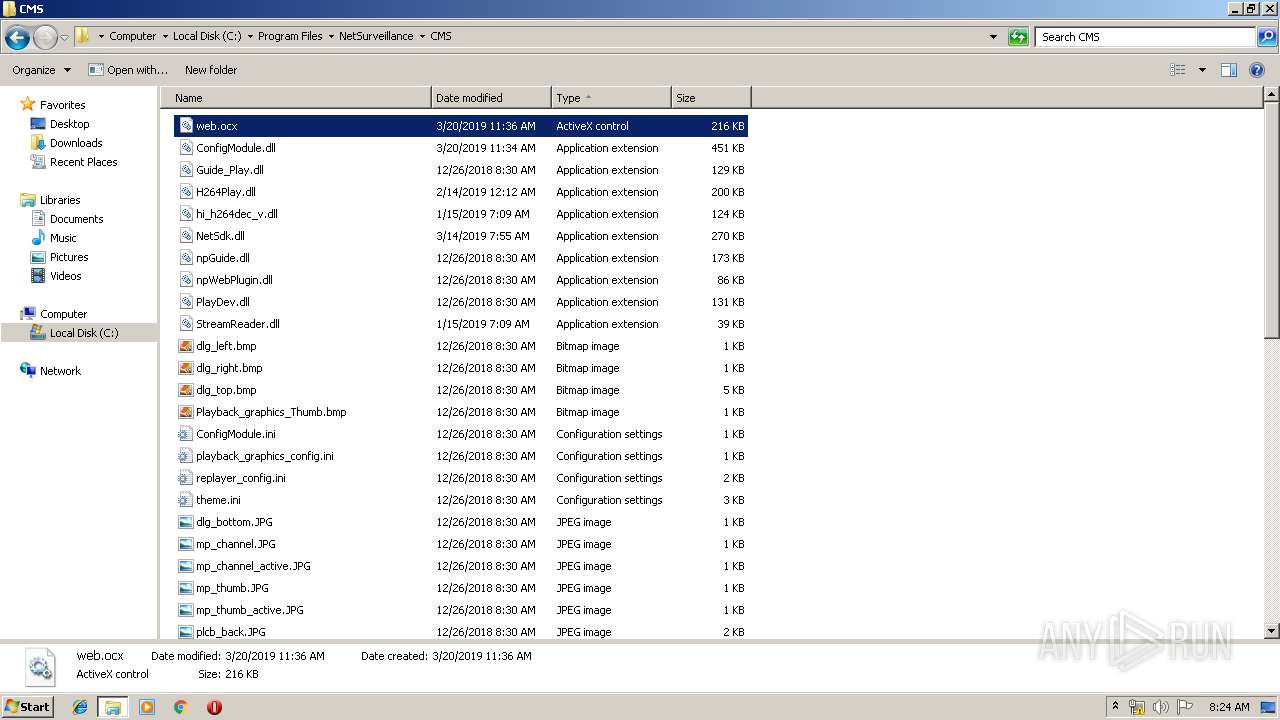Click the scrollbar down arrow
Screen dimensions: 1280x720
pyautogui.click(x=1272, y=631)
